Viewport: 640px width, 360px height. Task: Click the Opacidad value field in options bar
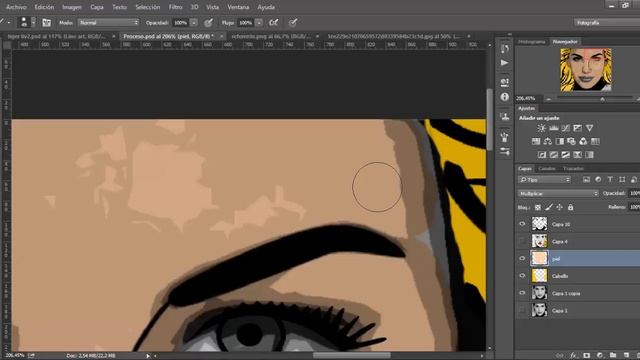click(x=181, y=23)
